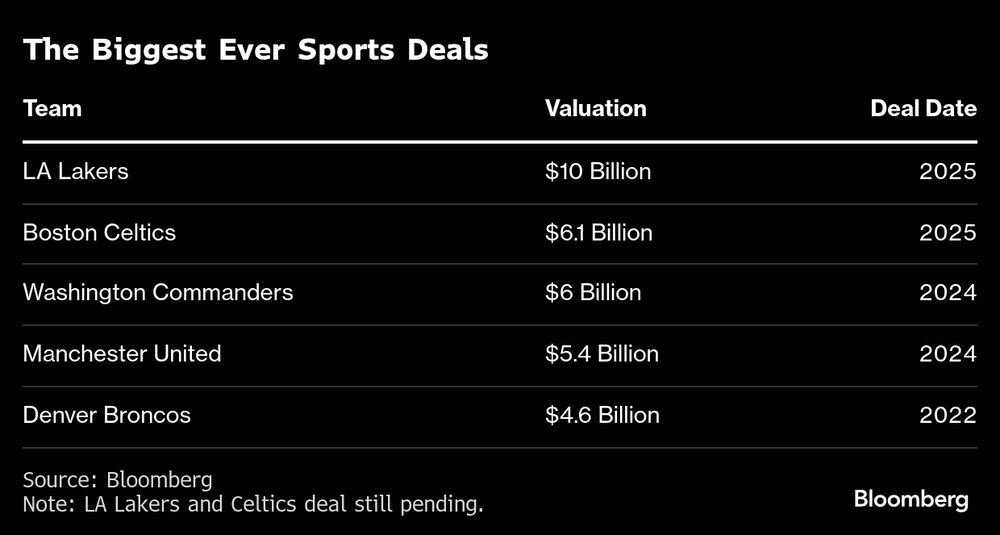
Task: Click the $6.1 Billion valuation cell
Action: (599, 232)
